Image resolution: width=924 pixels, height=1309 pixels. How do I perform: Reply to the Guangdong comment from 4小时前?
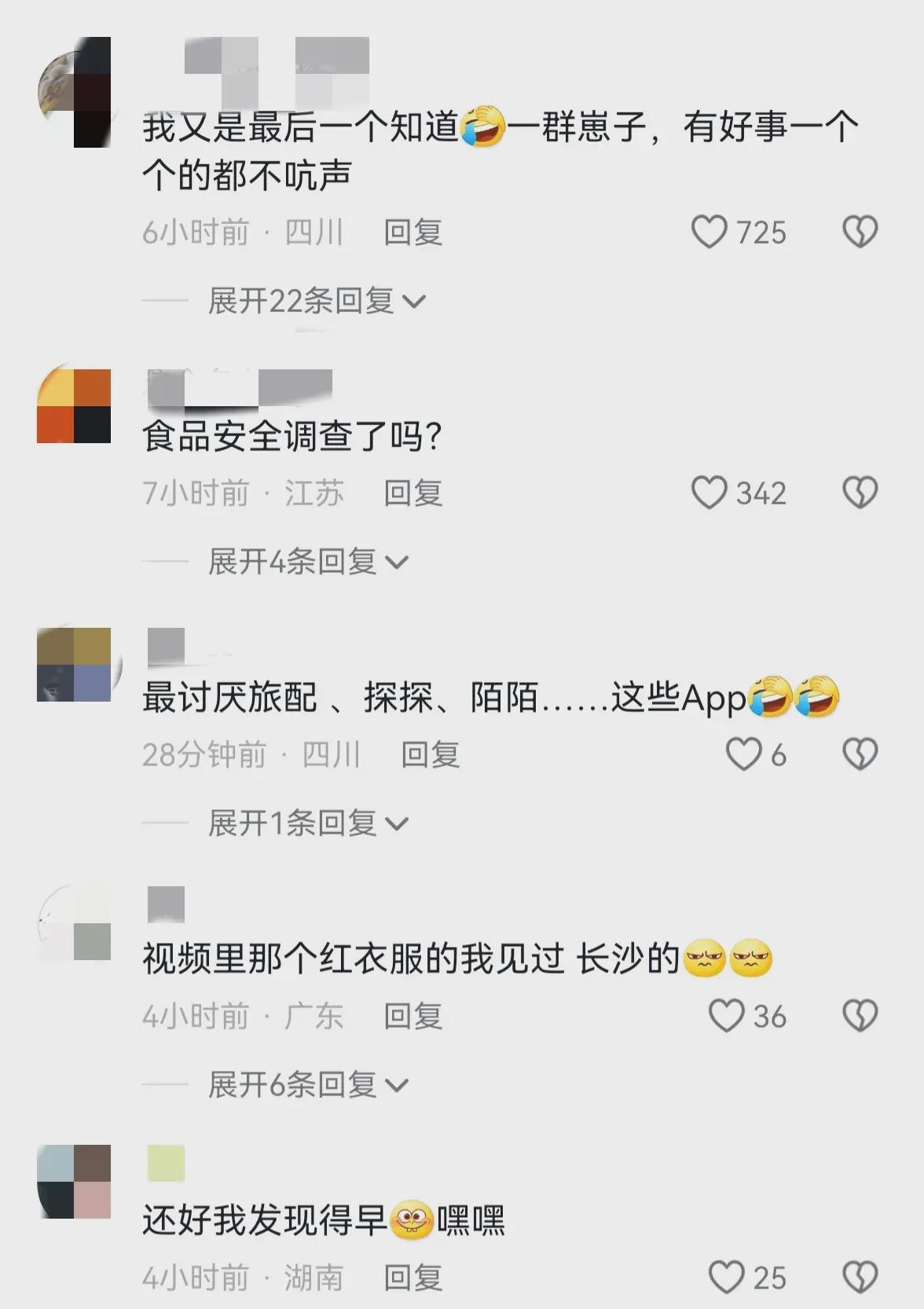(x=413, y=1016)
